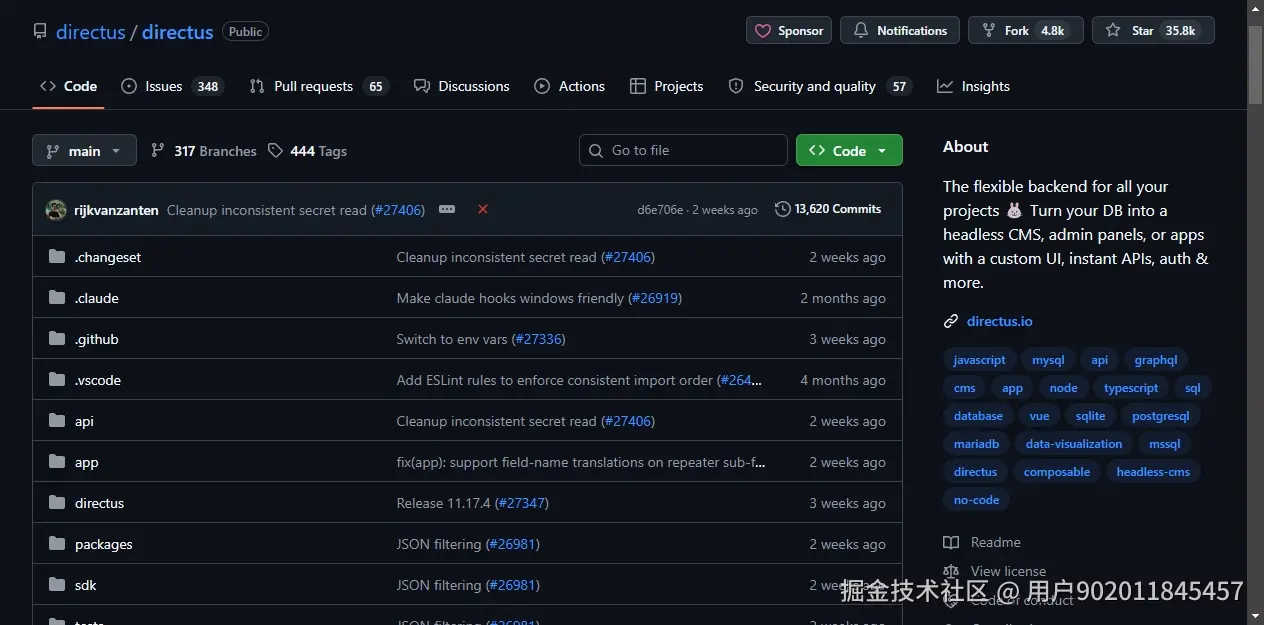Open the directus owner link in title
1264x625 pixels.
[91, 32]
